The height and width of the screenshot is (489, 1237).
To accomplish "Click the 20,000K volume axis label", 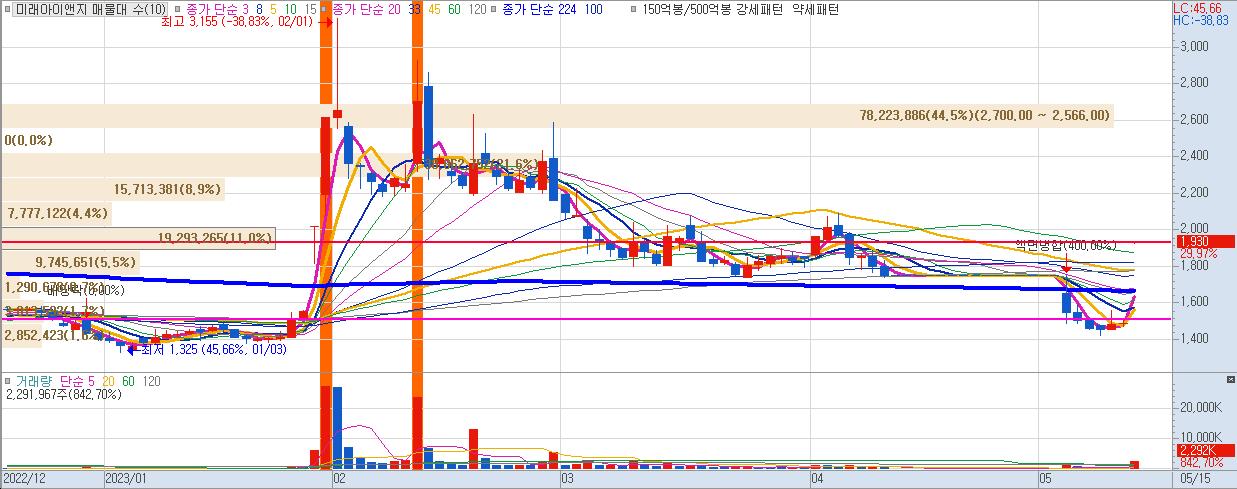I will pos(1199,408).
